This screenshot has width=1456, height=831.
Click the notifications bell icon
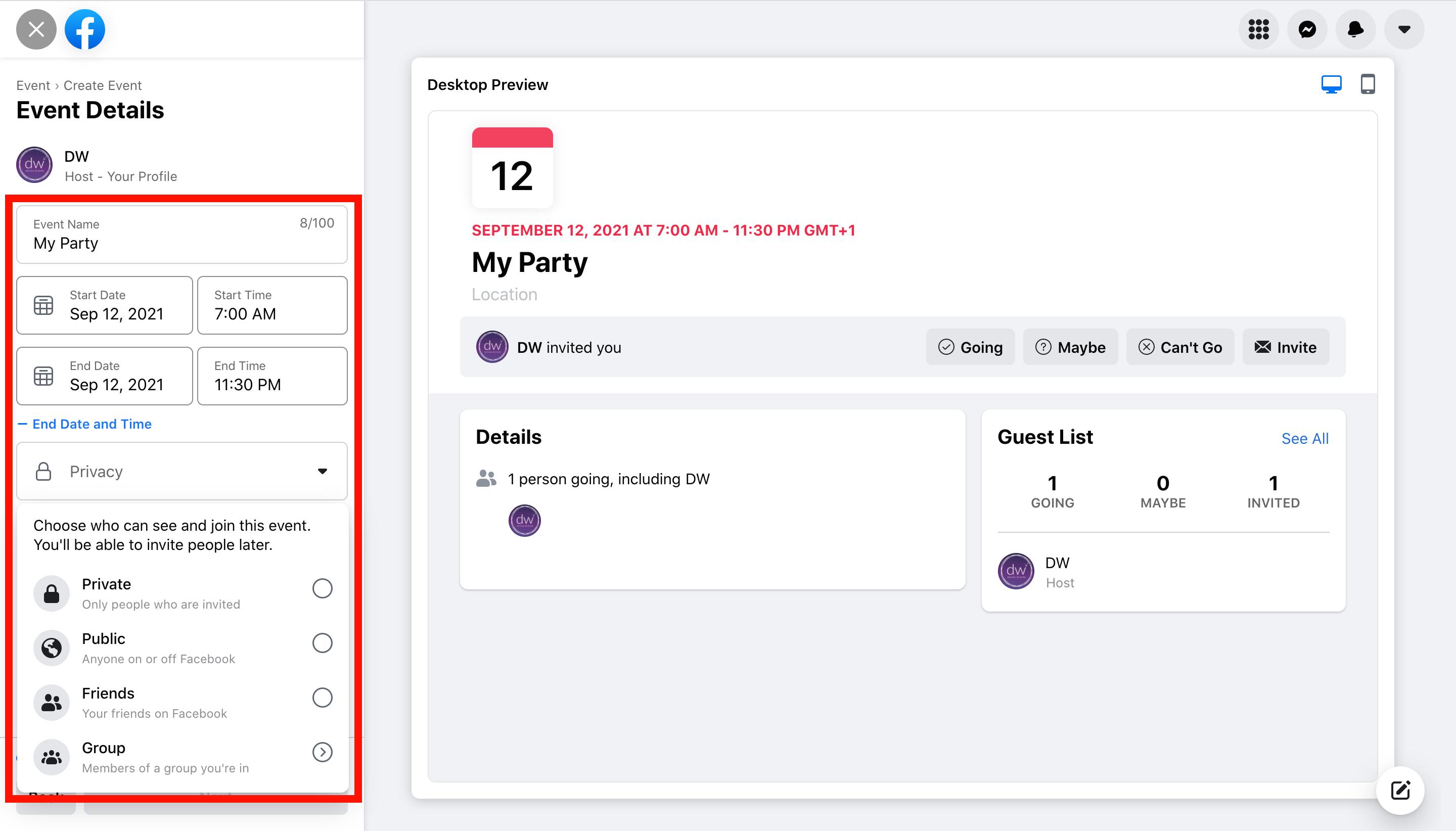[x=1355, y=29]
